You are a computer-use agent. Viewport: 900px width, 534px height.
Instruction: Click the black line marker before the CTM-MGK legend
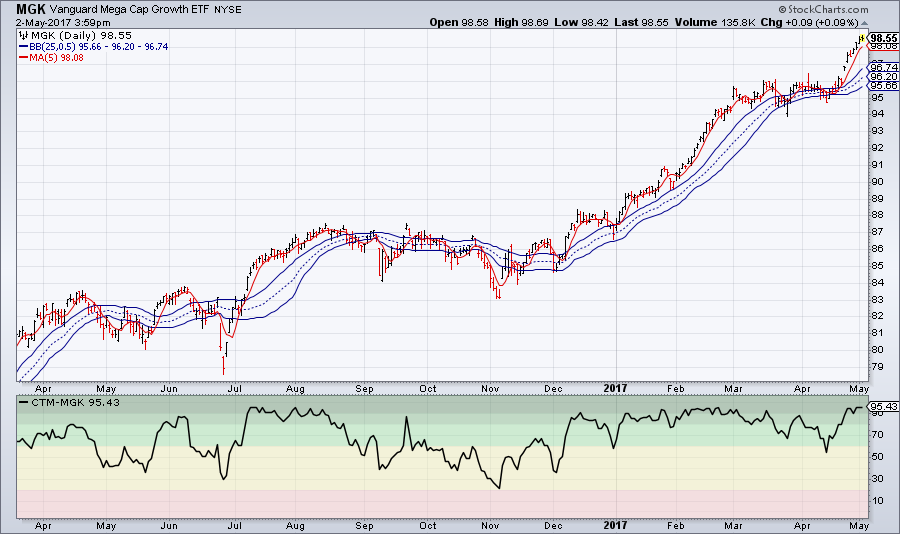click(24, 403)
